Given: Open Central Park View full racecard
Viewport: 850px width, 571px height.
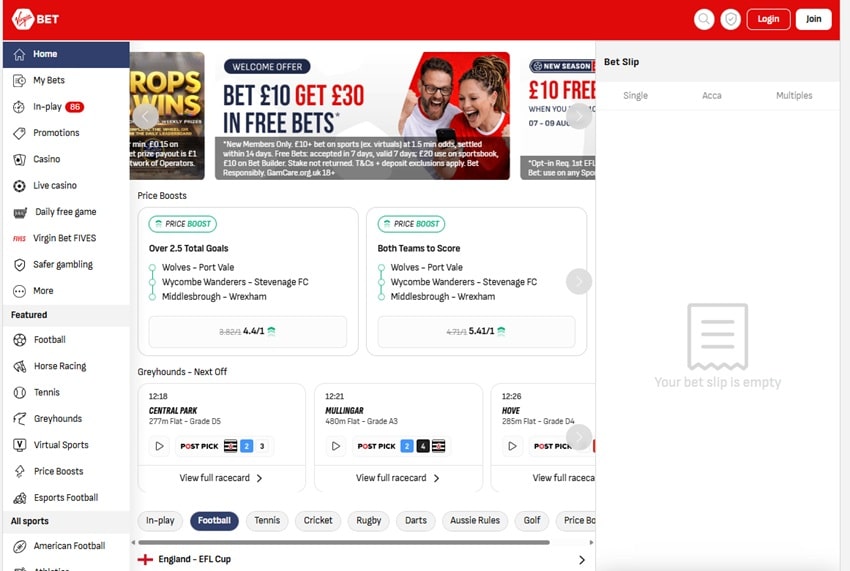Looking at the screenshot, I should [x=221, y=478].
